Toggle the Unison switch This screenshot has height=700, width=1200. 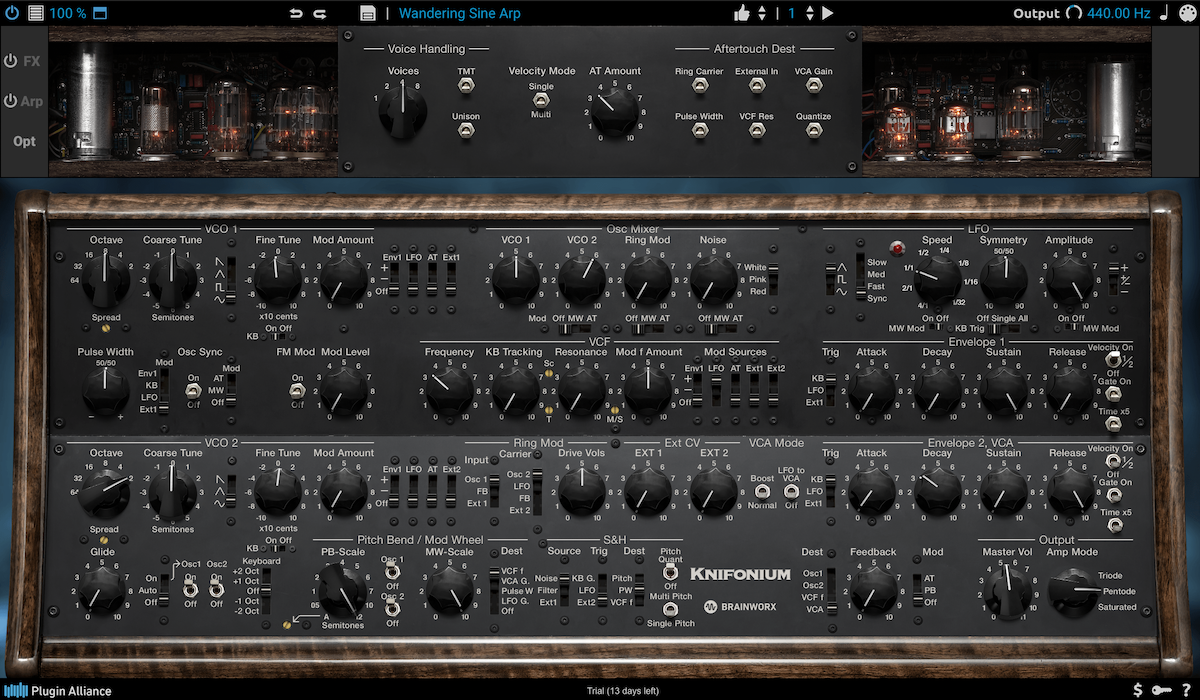466,132
